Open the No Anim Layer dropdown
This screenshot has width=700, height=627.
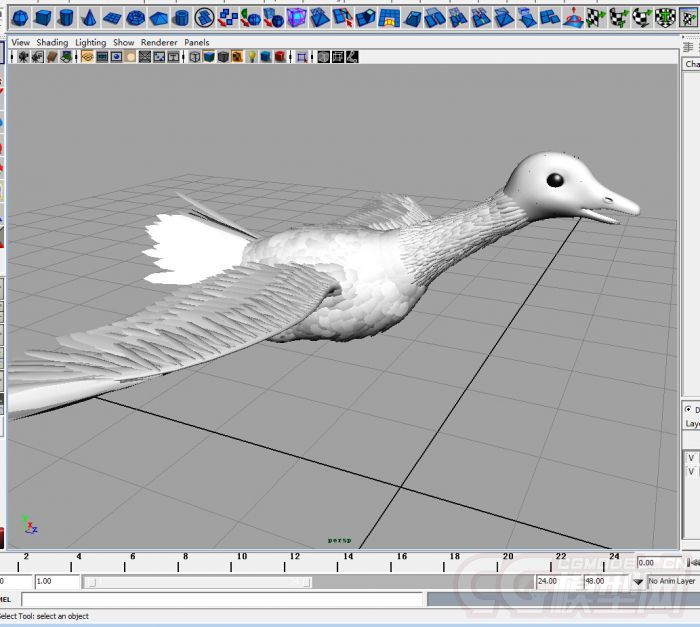coord(672,581)
